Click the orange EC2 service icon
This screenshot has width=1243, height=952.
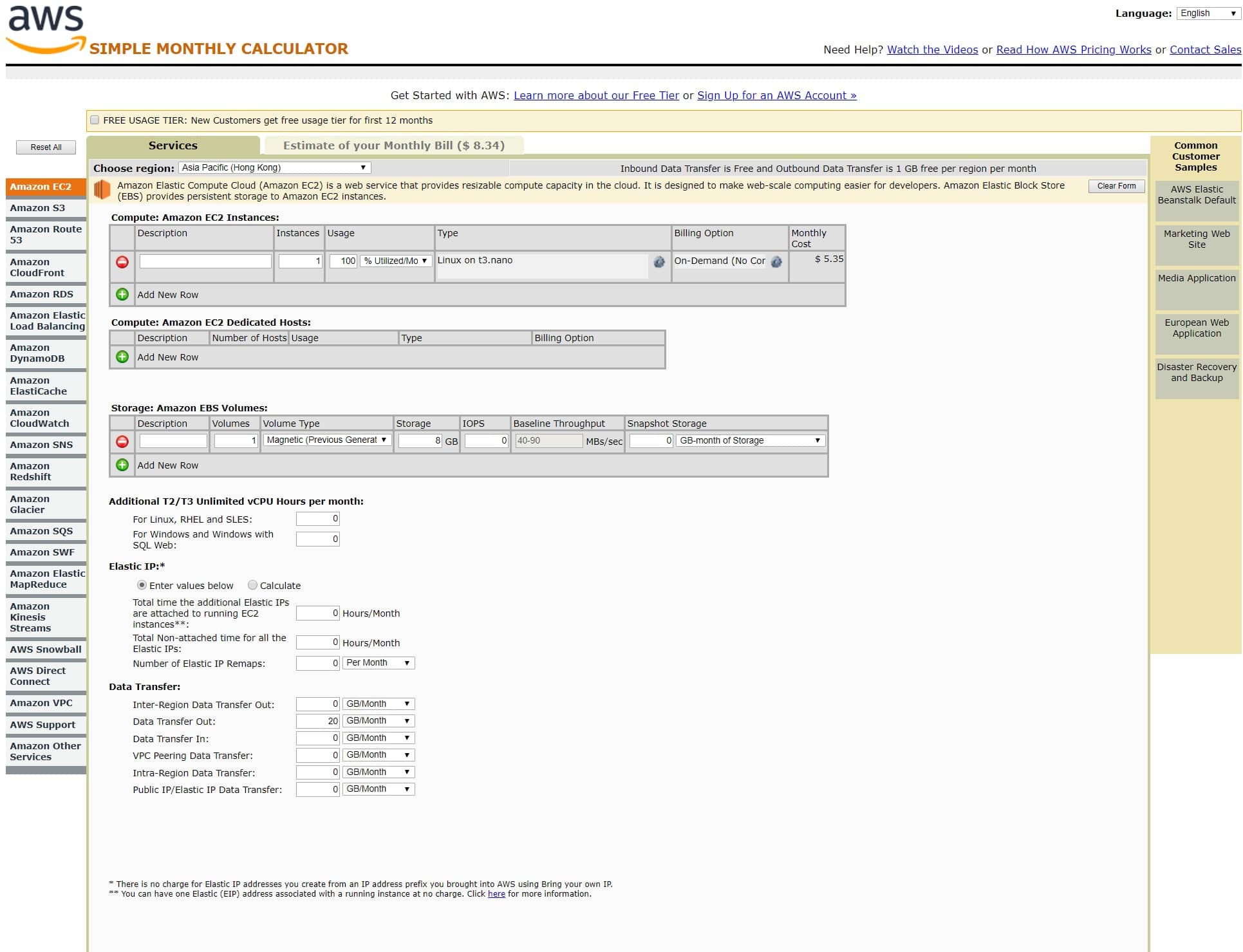click(x=102, y=190)
